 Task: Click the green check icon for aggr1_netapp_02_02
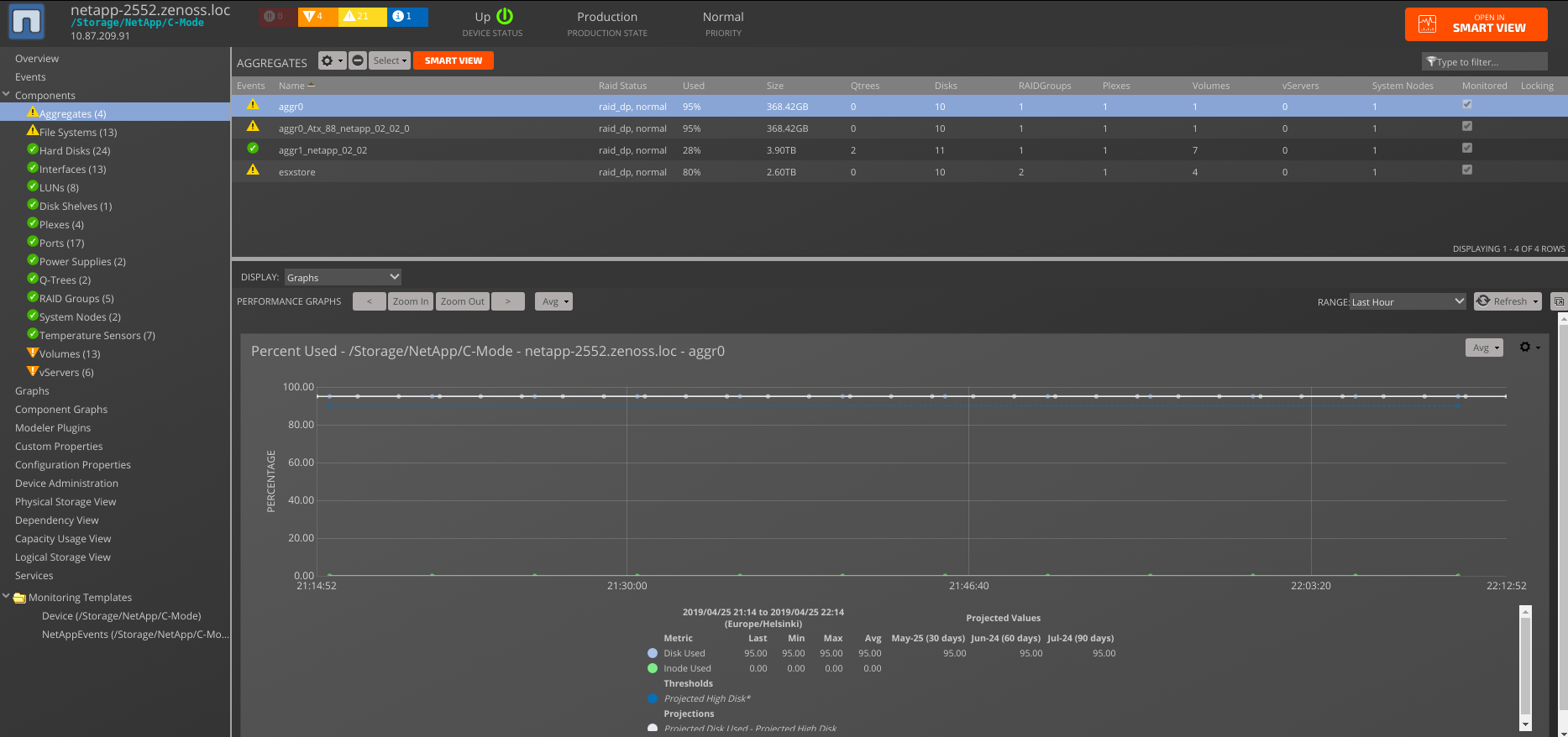[252, 149]
